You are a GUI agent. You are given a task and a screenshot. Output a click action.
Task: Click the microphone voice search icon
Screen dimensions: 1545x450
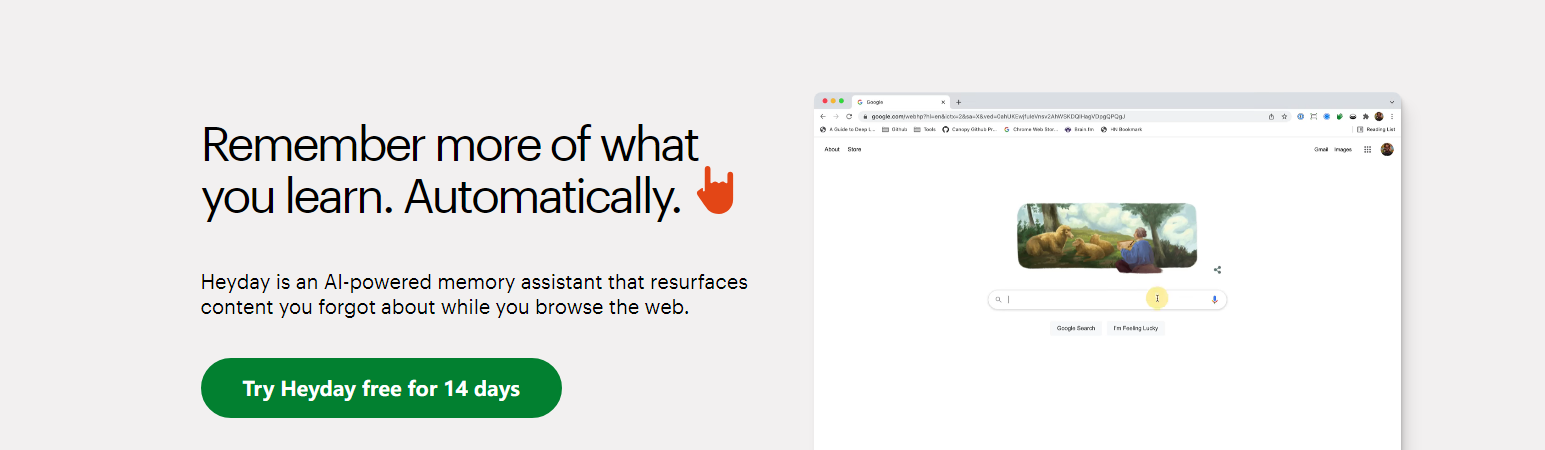tap(1215, 299)
